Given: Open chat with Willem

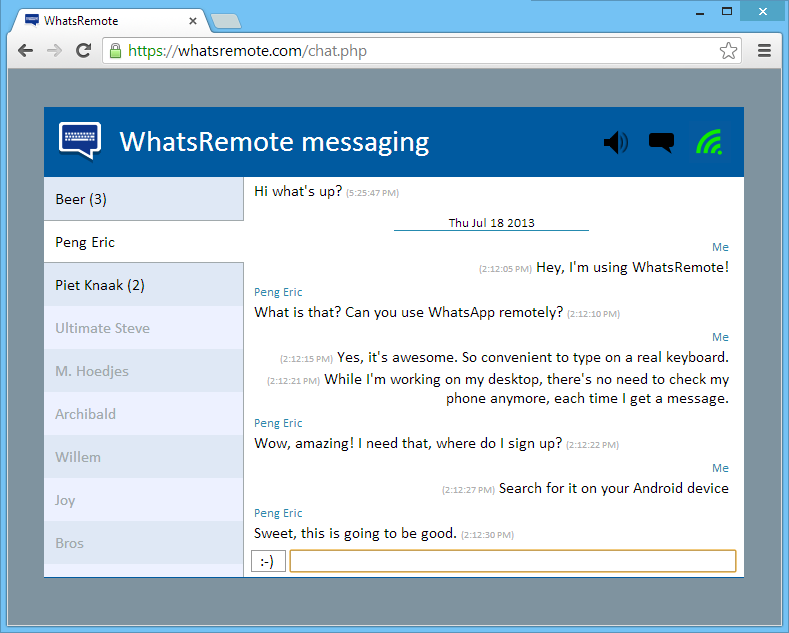Looking at the screenshot, I should tap(143, 457).
